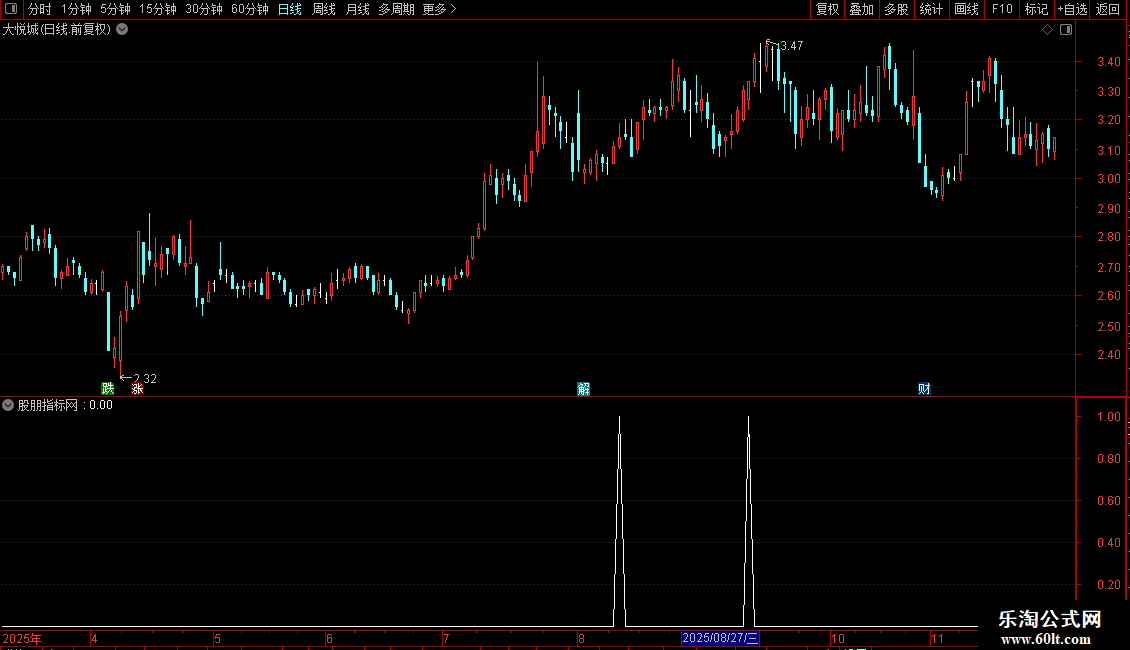Toggle the side panel icon at chart top-right
The height and width of the screenshot is (650, 1130).
pos(1066,30)
